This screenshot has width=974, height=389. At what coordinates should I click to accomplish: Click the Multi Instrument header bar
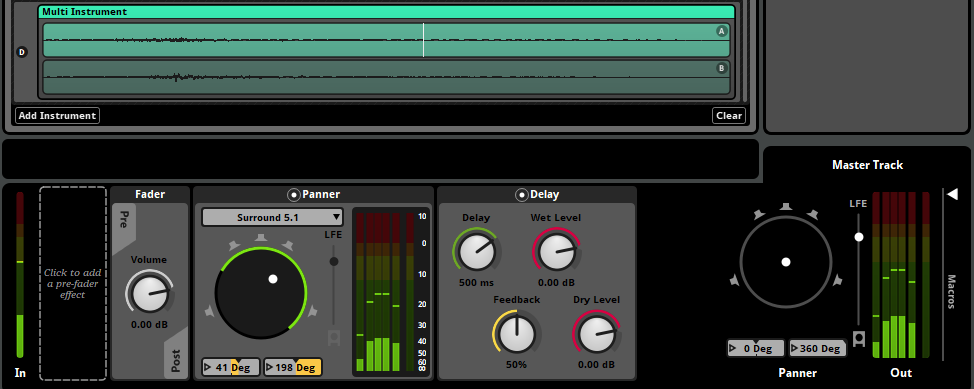(386, 12)
